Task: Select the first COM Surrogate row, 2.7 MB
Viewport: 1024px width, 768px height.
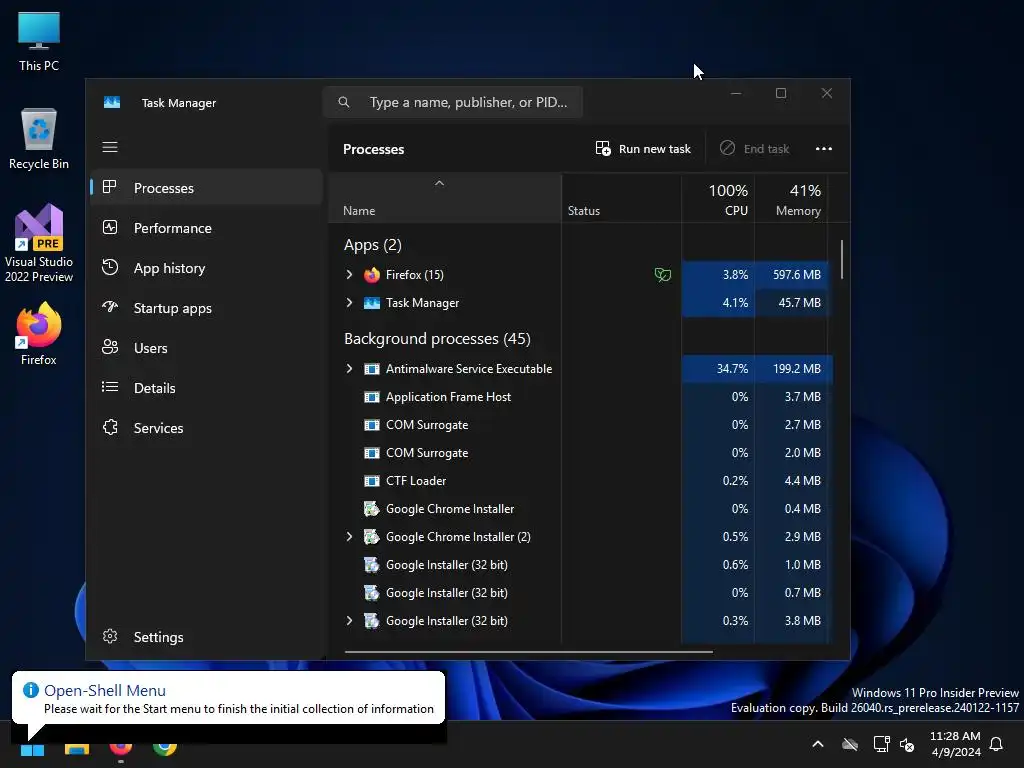Action: pos(581,425)
